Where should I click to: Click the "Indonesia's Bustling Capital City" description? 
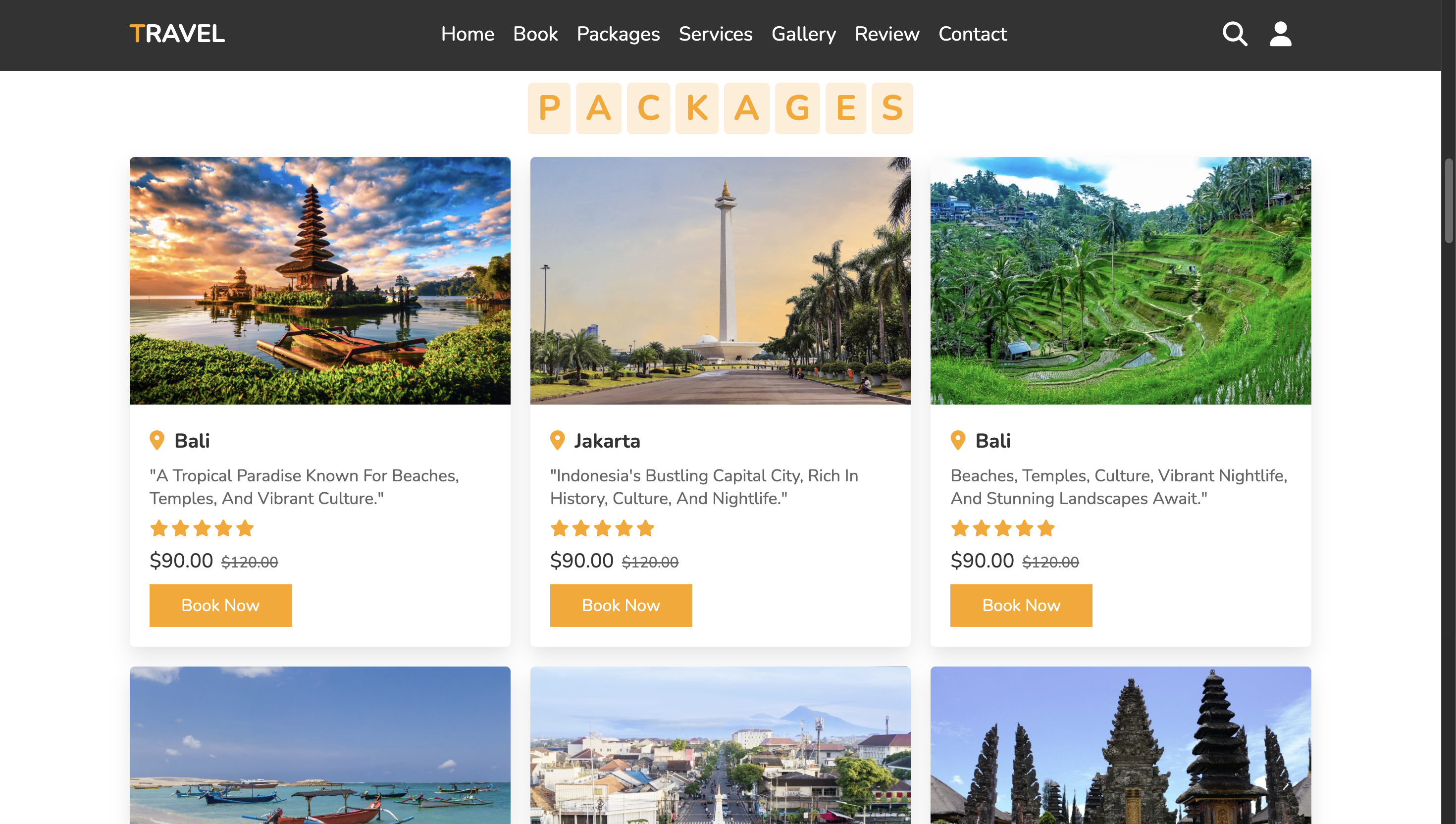[x=704, y=487]
